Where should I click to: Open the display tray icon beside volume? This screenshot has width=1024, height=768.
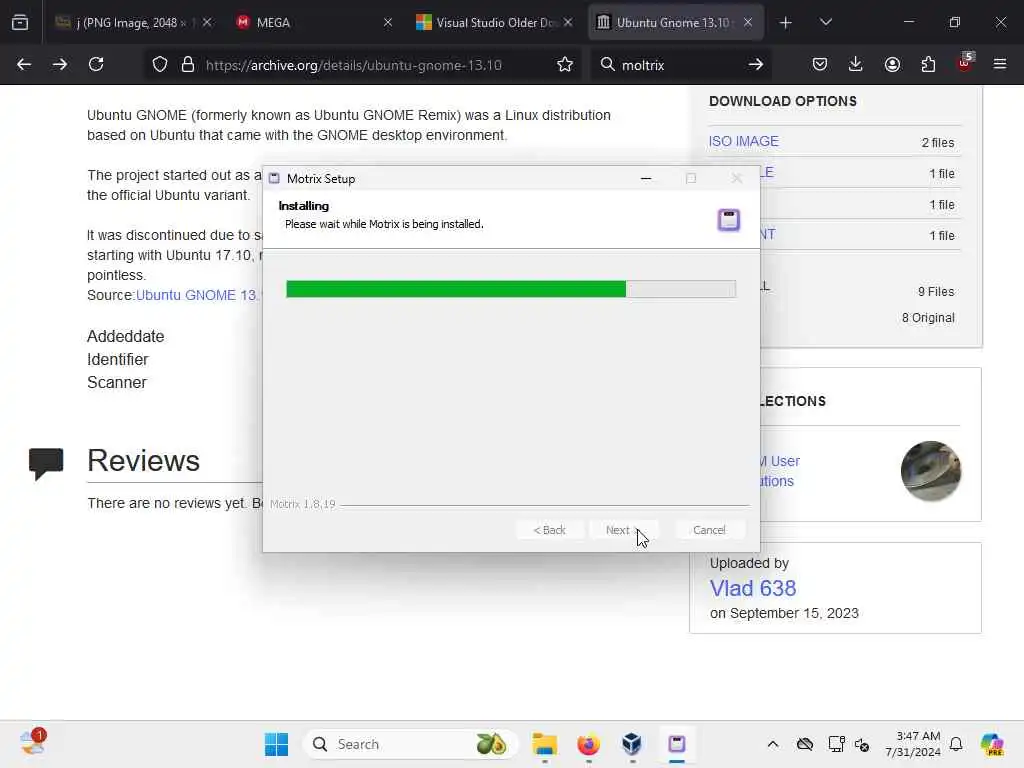(x=836, y=744)
